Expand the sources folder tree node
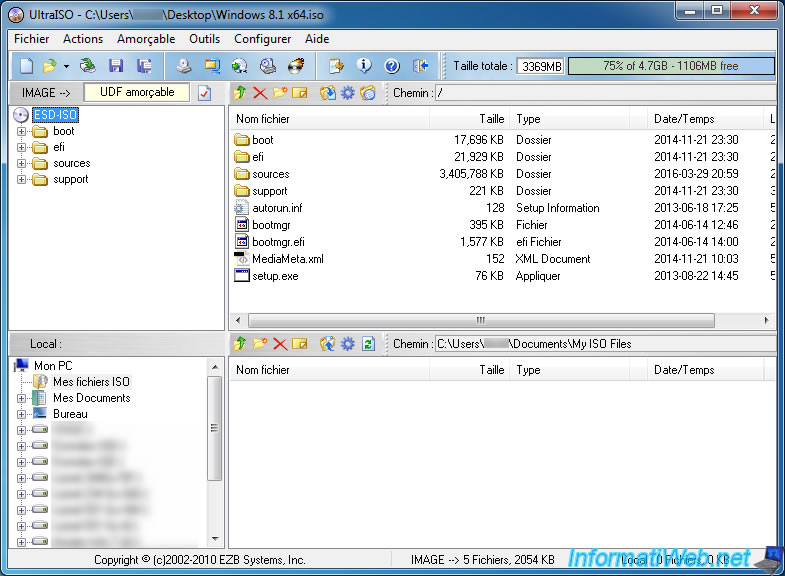Viewport: 785px width, 576px height. (21, 164)
